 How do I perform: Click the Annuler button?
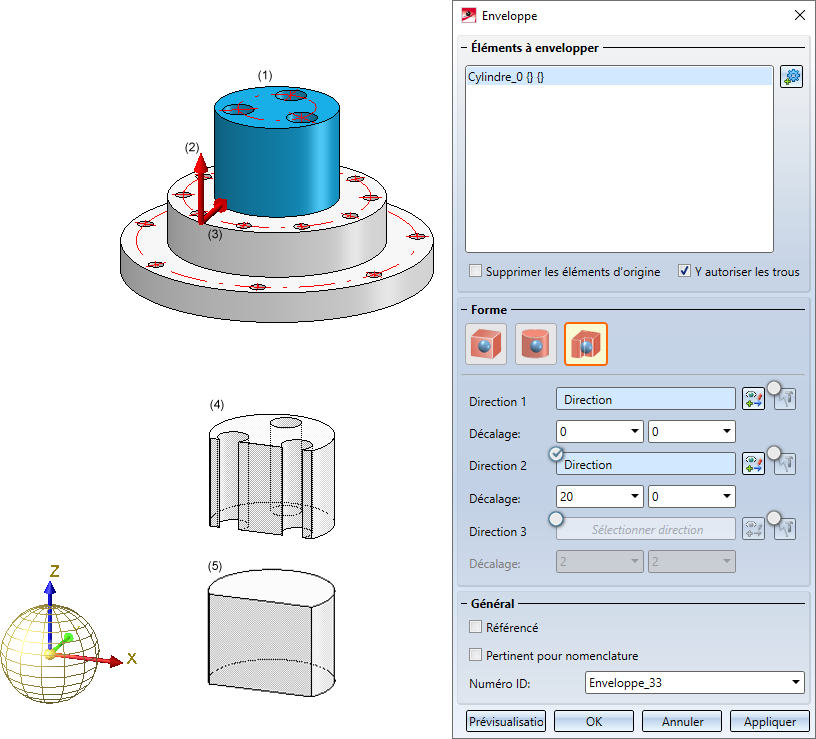682,721
